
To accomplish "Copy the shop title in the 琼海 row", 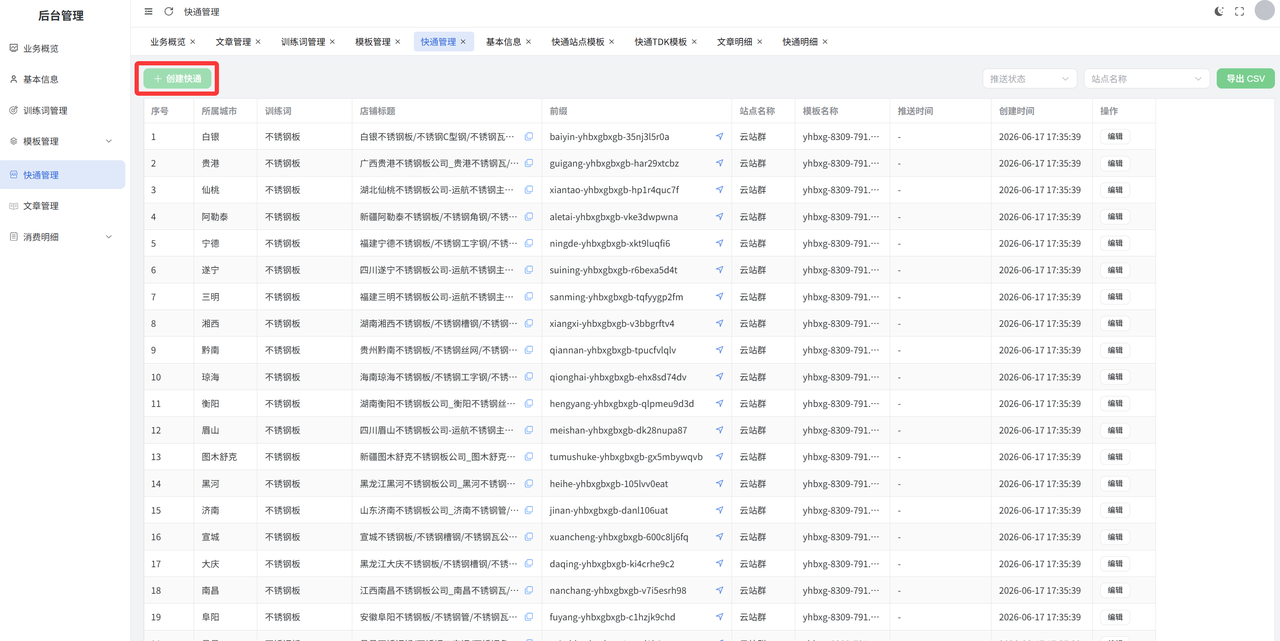I will pos(529,377).
